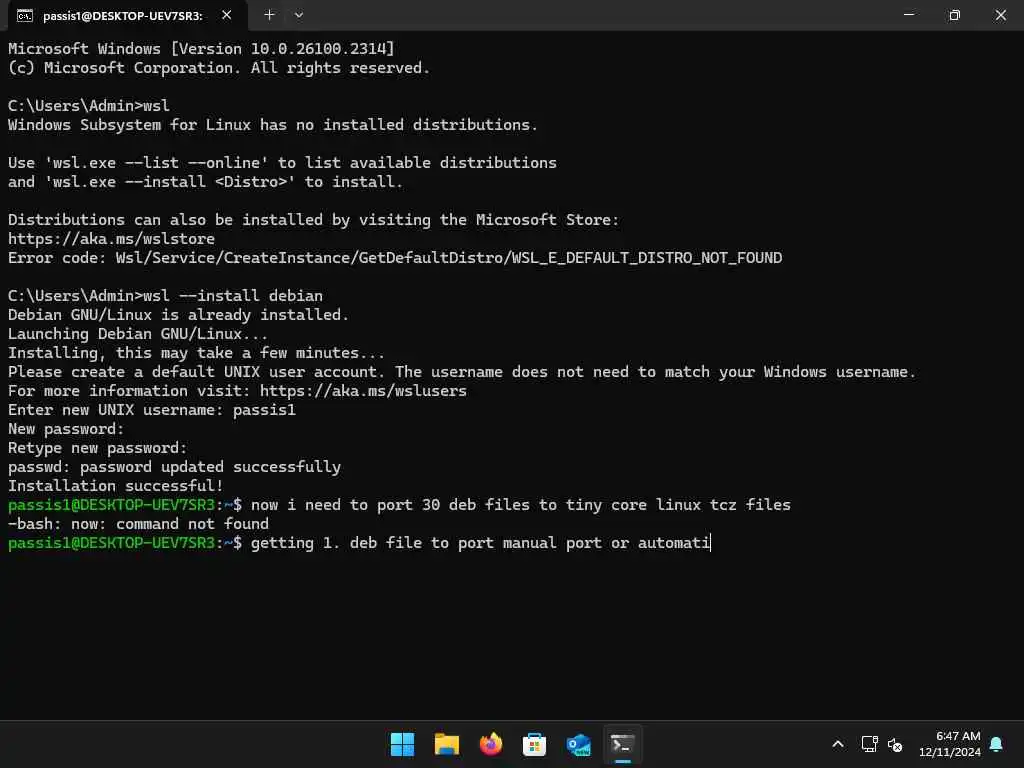This screenshot has width=1024, height=768.
Task: Click 'passwd: password updated successfully' line
Action: coord(174,467)
